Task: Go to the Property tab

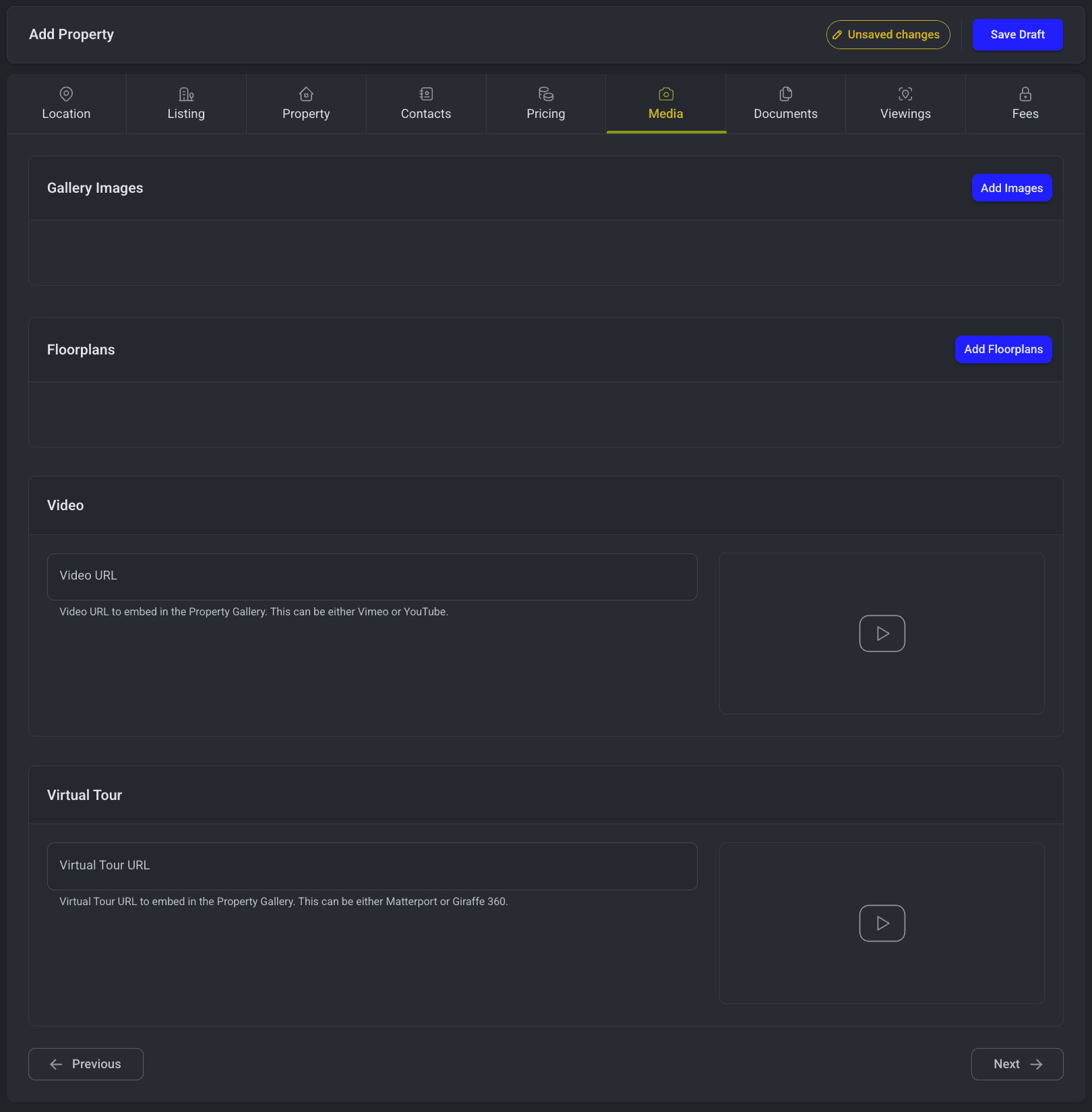Action: [x=306, y=104]
